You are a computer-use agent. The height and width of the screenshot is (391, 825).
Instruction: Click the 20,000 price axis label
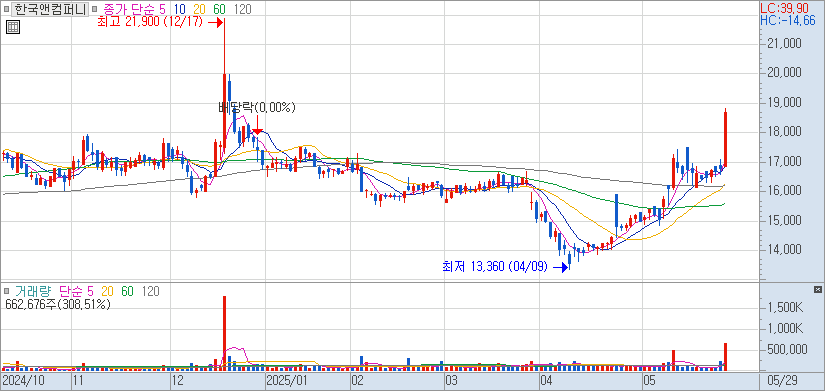(x=784, y=73)
